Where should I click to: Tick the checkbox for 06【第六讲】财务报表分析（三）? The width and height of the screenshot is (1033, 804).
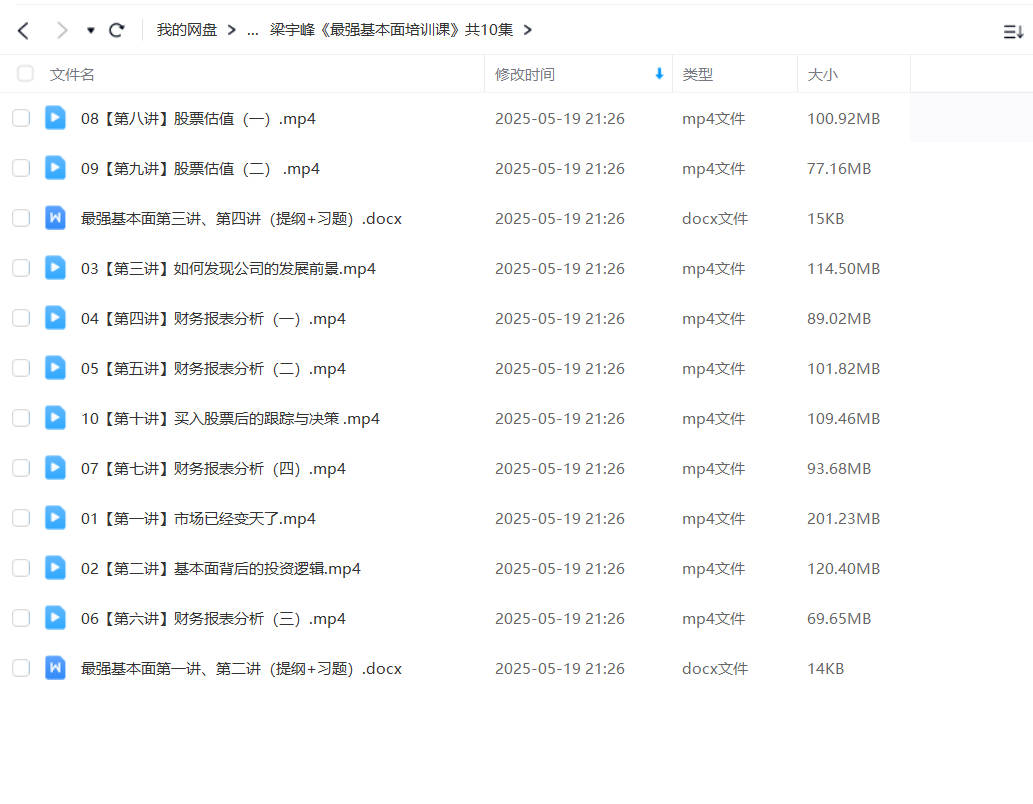click(x=21, y=618)
